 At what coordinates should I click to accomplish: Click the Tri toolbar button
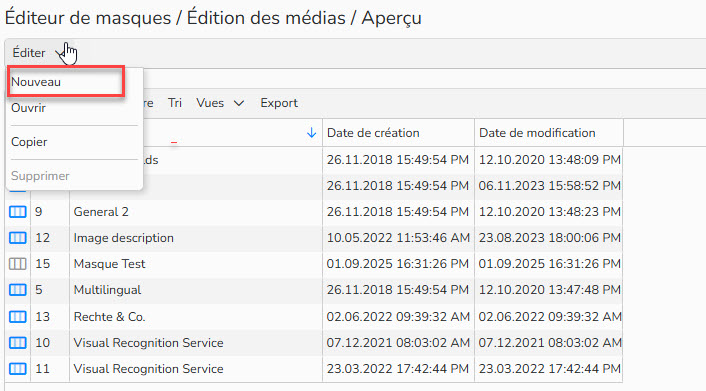[175, 103]
